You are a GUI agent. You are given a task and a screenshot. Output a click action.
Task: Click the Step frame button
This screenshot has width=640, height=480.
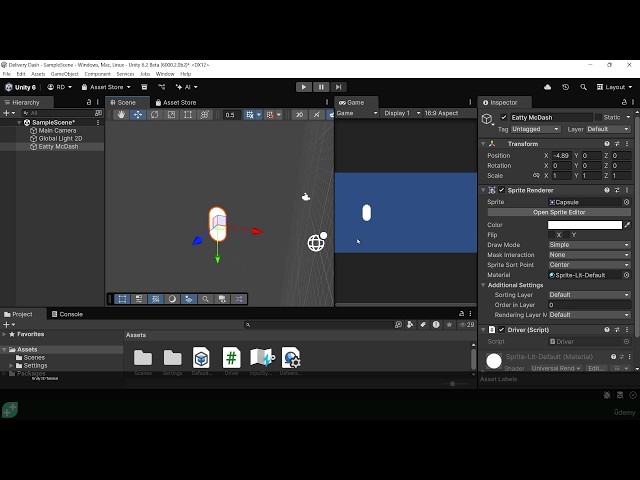point(338,87)
